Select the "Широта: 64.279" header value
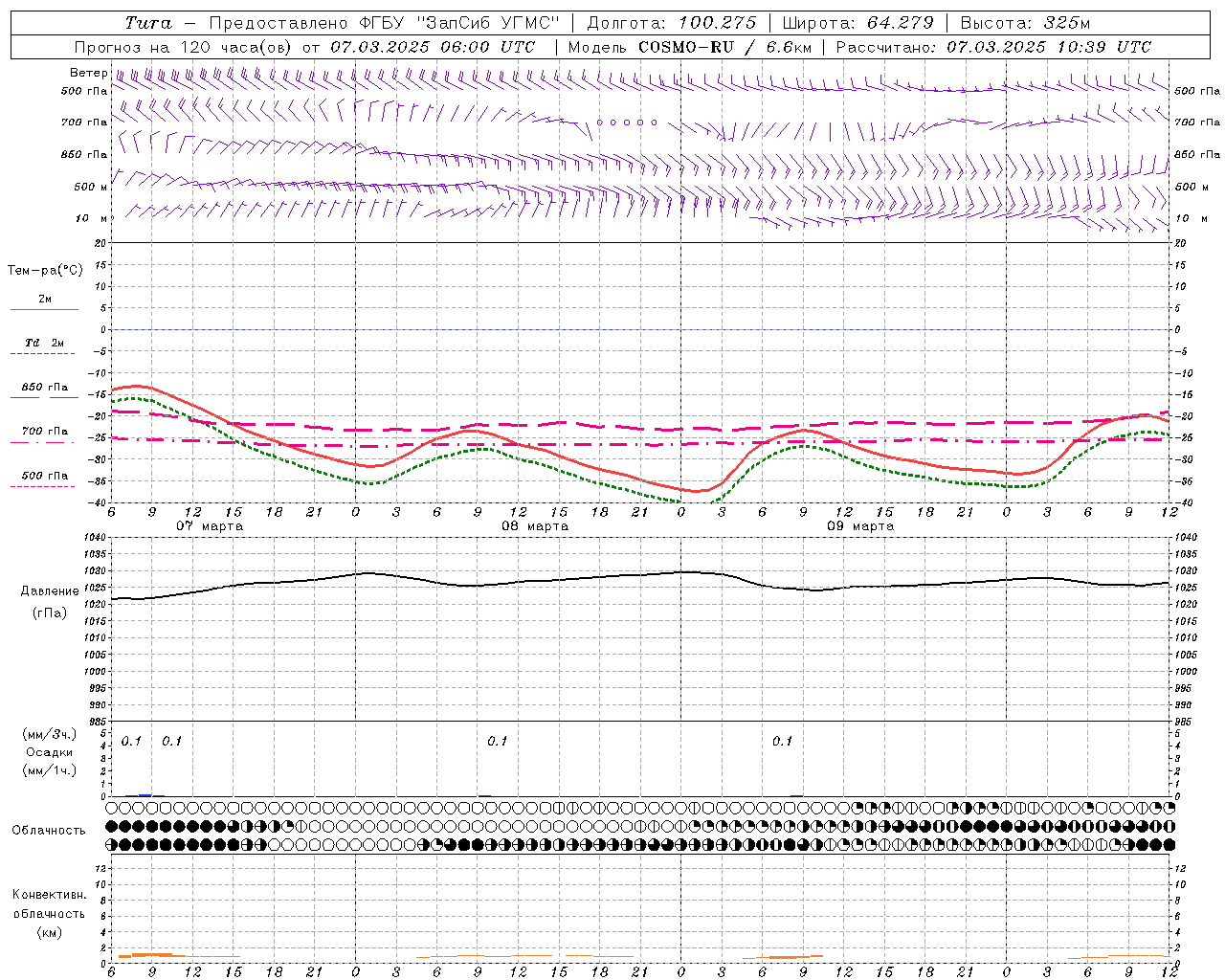This screenshot has height=980, width=1225. click(x=857, y=23)
